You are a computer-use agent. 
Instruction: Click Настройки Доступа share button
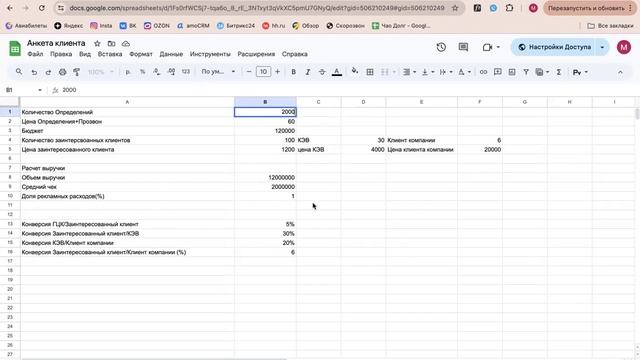pyautogui.click(x=553, y=47)
